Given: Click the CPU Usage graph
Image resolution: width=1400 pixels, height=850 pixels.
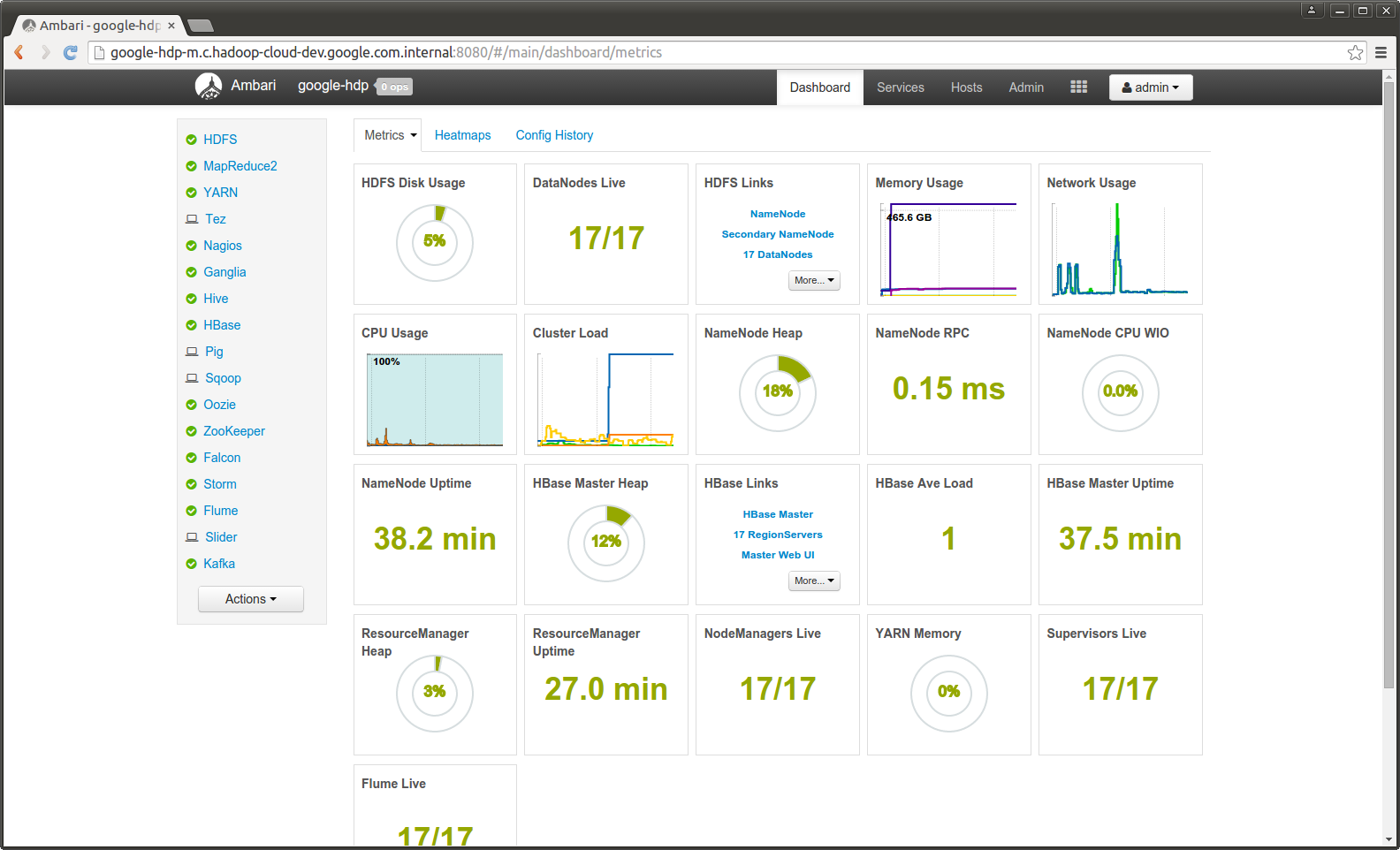Looking at the screenshot, I should pos(435,399).
